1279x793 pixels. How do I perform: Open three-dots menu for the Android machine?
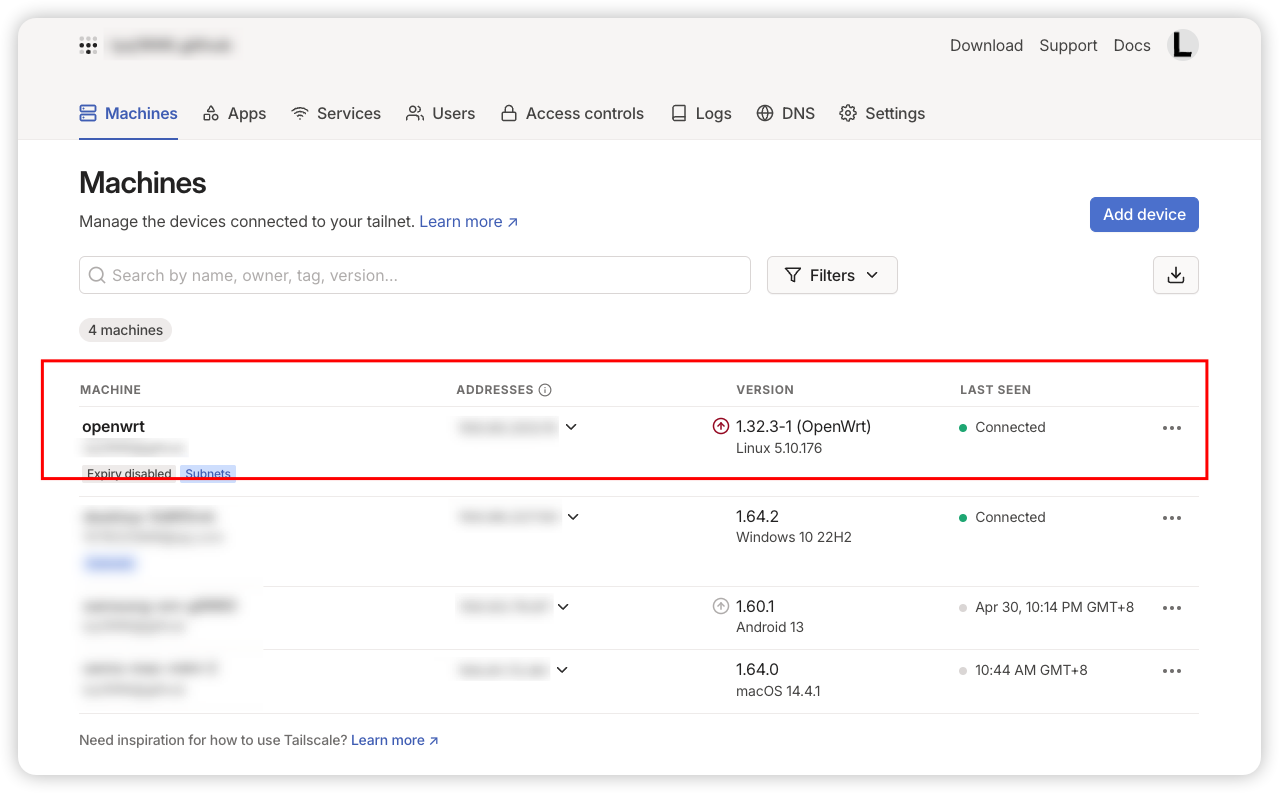click(1172, 608)
